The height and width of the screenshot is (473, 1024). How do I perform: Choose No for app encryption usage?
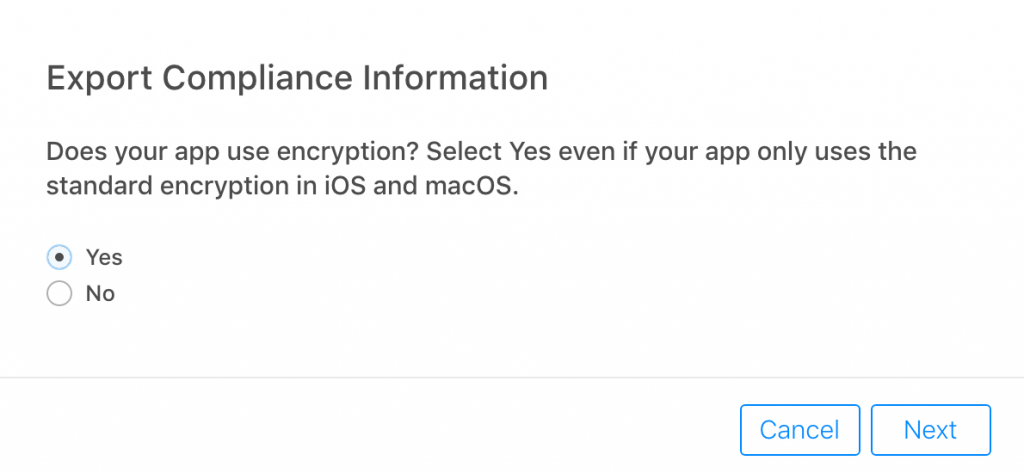[59, 294]
